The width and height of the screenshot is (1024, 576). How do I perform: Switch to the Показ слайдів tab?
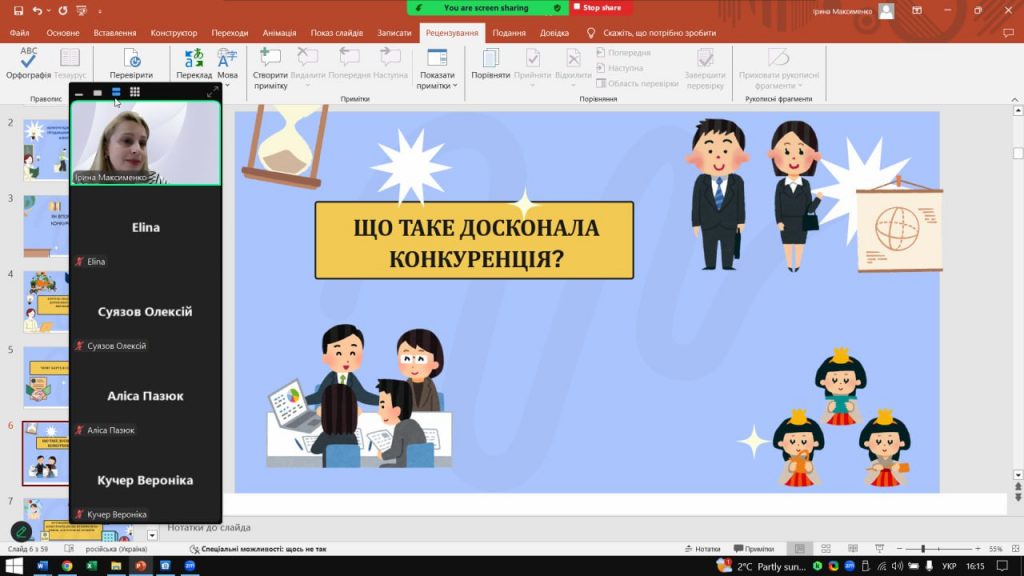(x=334, y=33)
